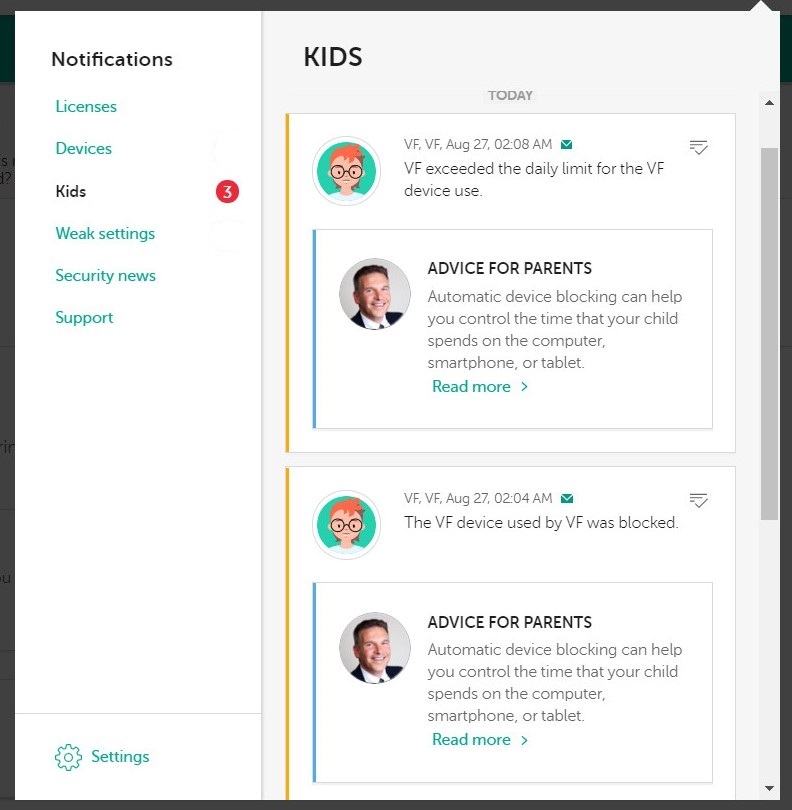Open the Support notifications category
The width and height of the screenshot is (792, 810).
(x=84, y=318)
